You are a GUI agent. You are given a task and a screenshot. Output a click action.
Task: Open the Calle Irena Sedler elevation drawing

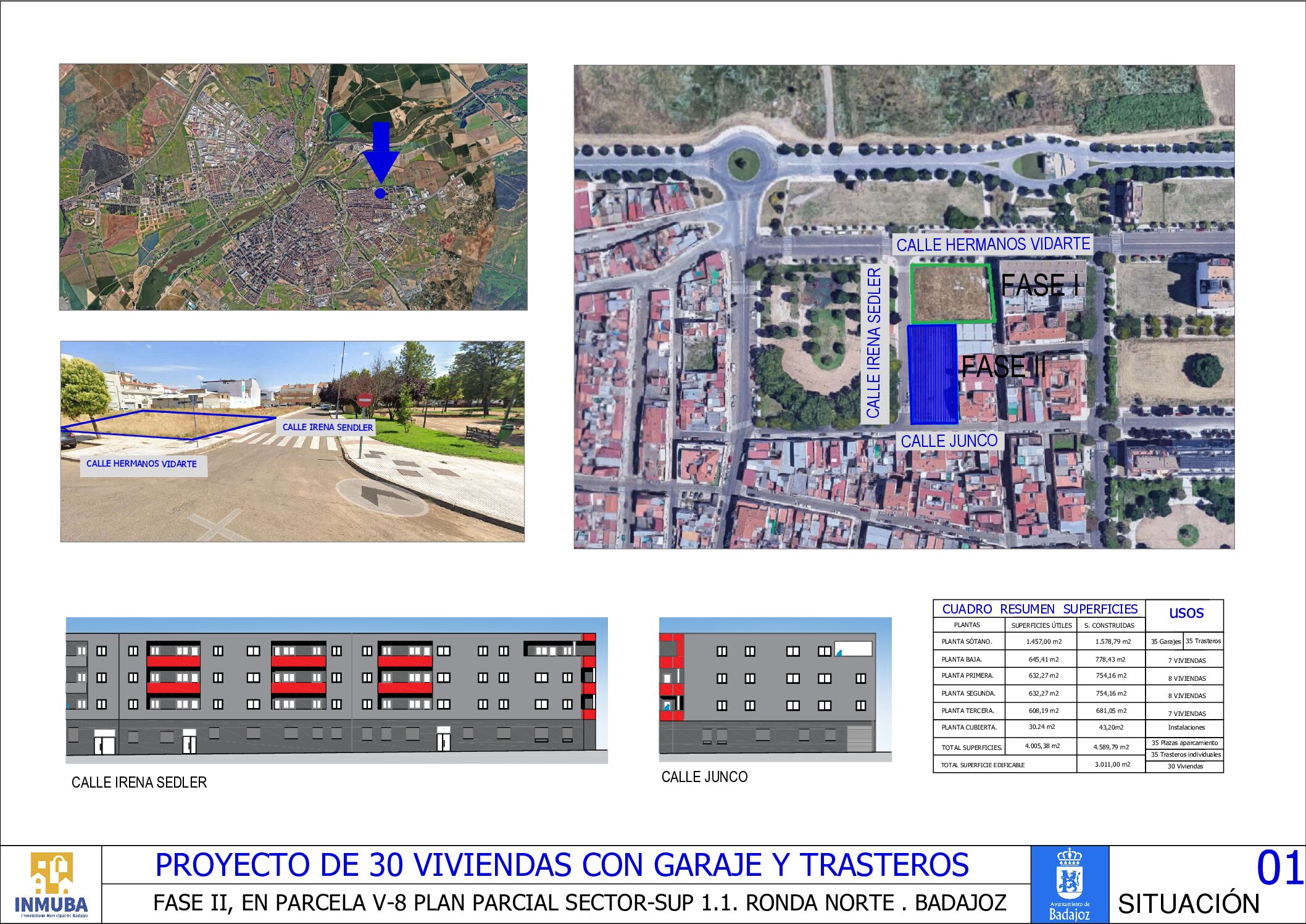pyautogui.click(x=336, y=690)
